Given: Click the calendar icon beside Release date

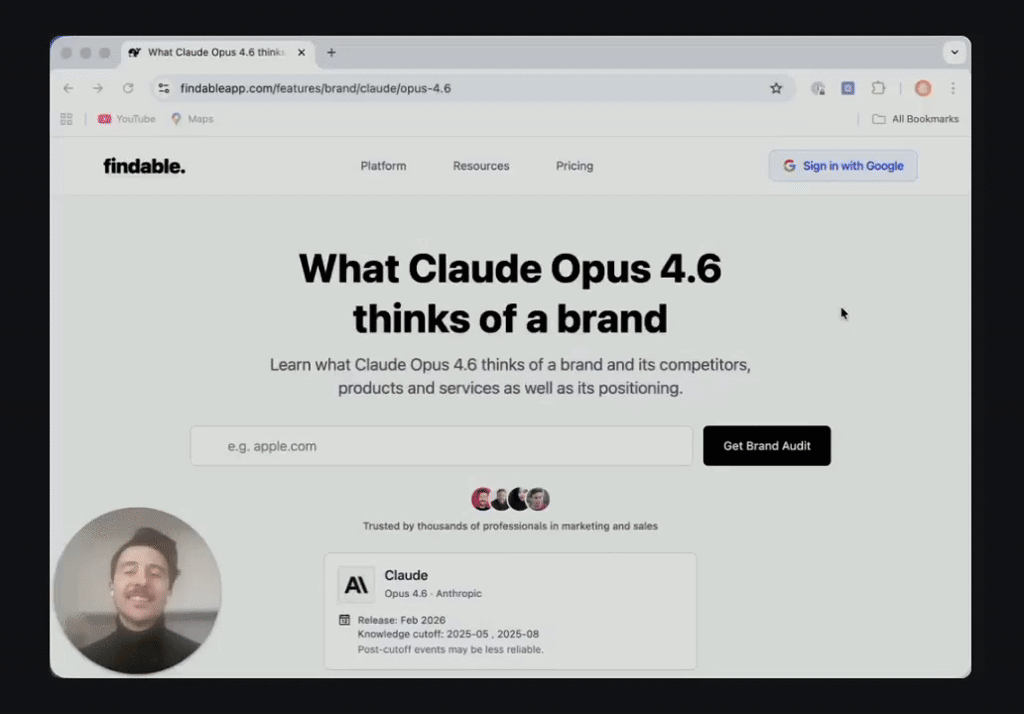Looking at the screenshot, I should [x=344, y=620].
